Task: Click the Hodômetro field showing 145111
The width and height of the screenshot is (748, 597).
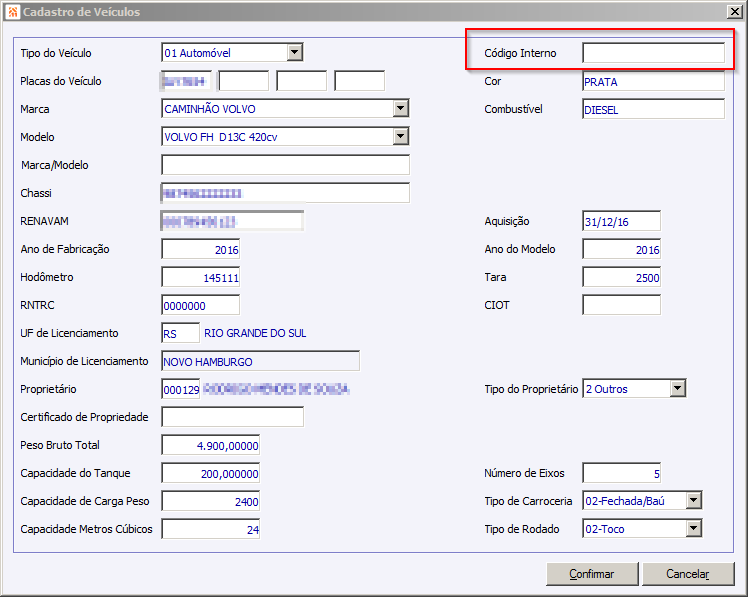Action: pos(200,277)
